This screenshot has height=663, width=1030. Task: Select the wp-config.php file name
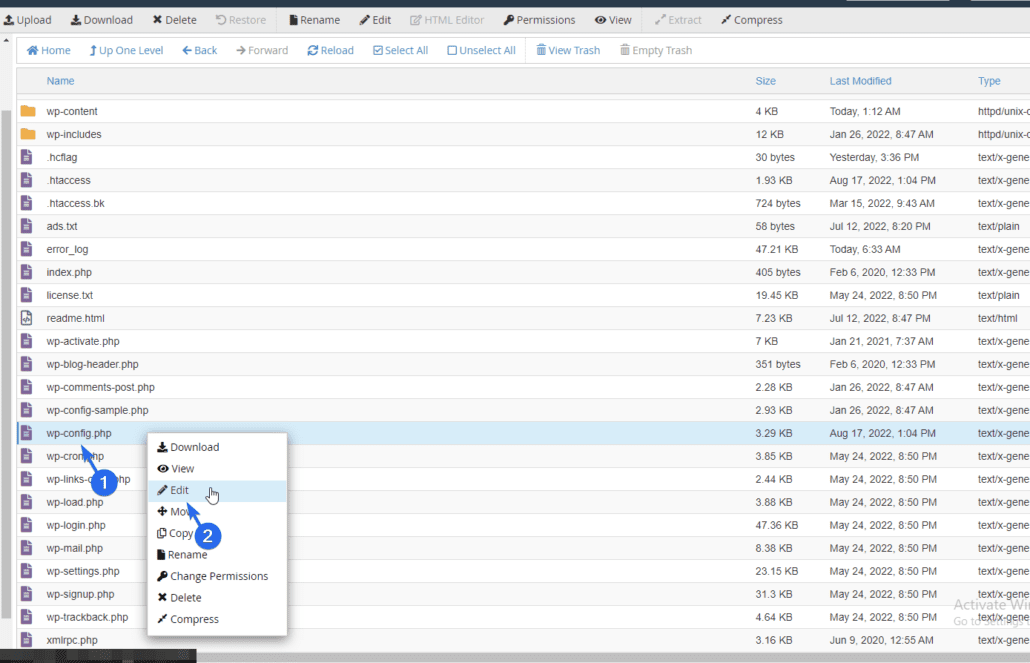point(79,433)
